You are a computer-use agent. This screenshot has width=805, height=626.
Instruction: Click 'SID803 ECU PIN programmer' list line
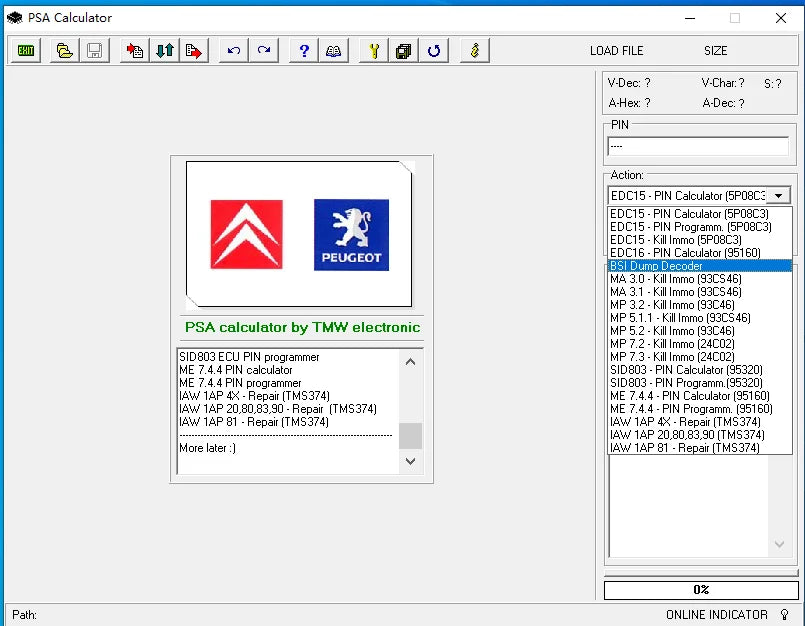[x=249, y=357]
